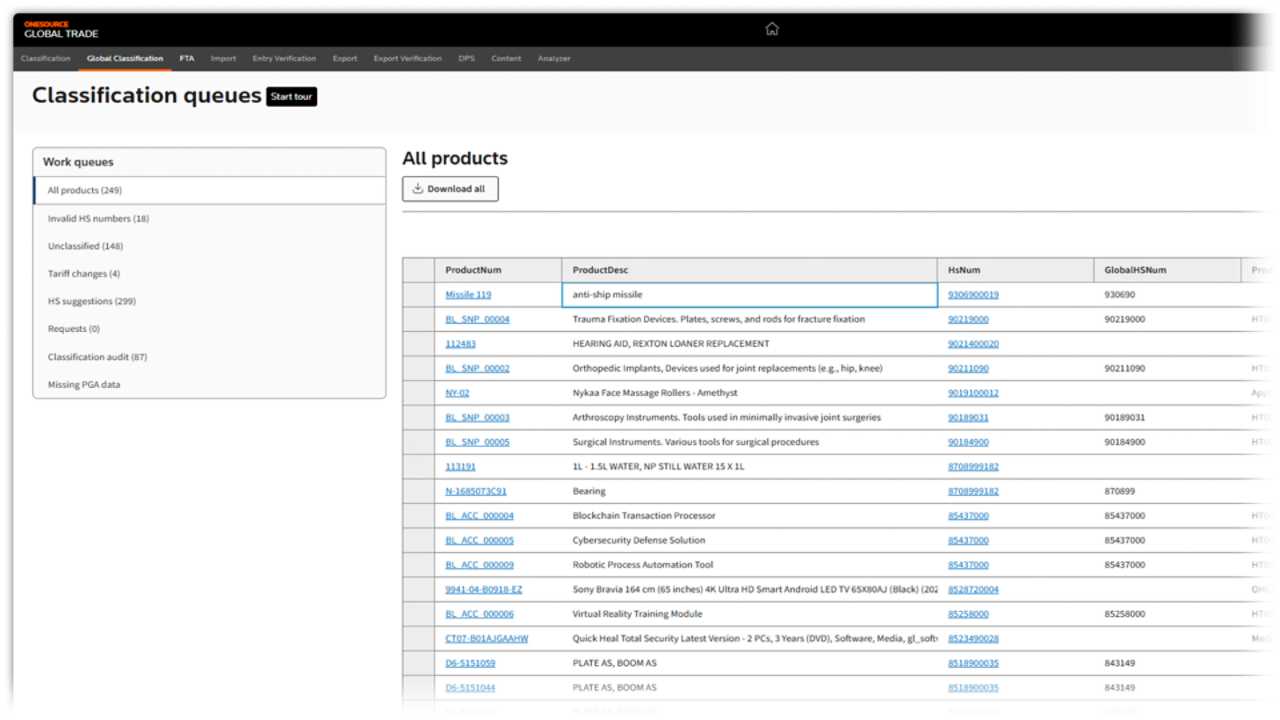Open the FTA tab
This screenshot has width=1280, height=720.
coord(187,59)
